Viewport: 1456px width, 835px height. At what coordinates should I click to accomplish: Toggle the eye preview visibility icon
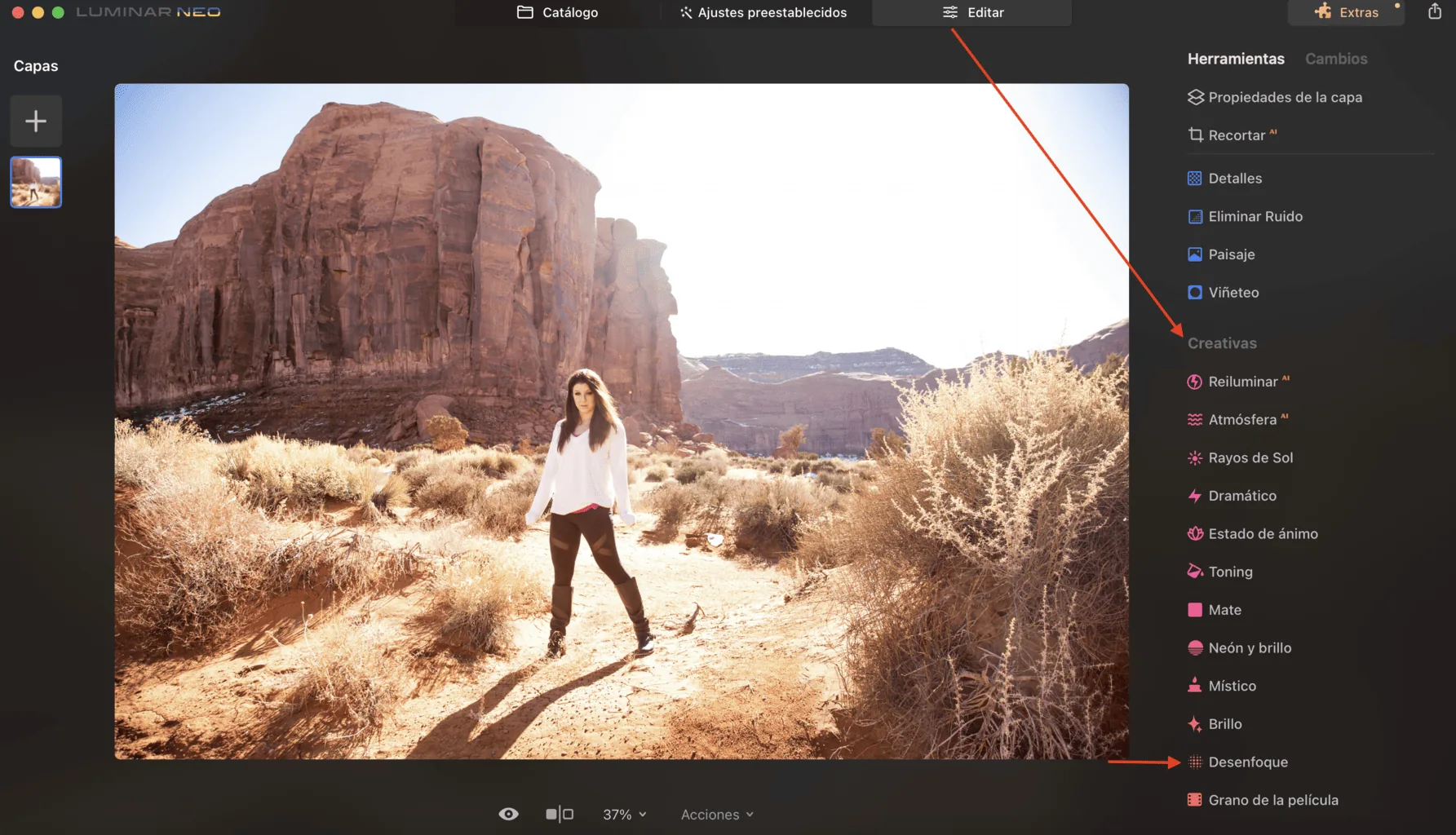[508, 814]
